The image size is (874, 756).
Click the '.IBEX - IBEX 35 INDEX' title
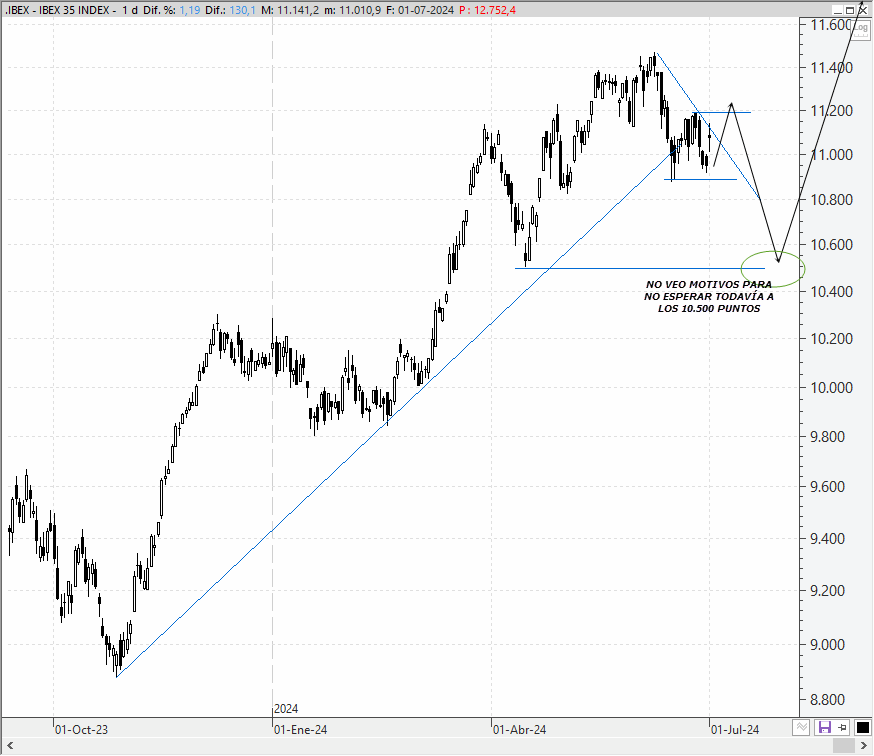click(57, 11)
